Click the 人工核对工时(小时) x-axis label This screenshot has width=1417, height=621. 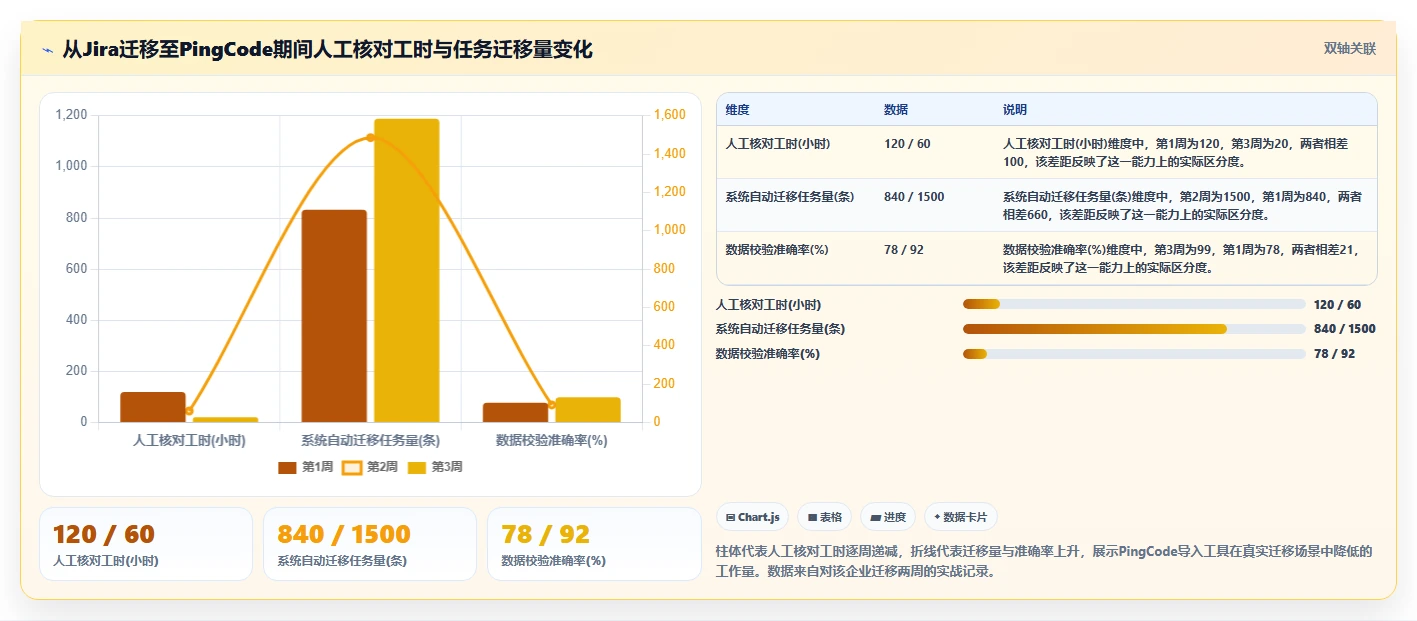pyautogui.click(x=189, y=440)
